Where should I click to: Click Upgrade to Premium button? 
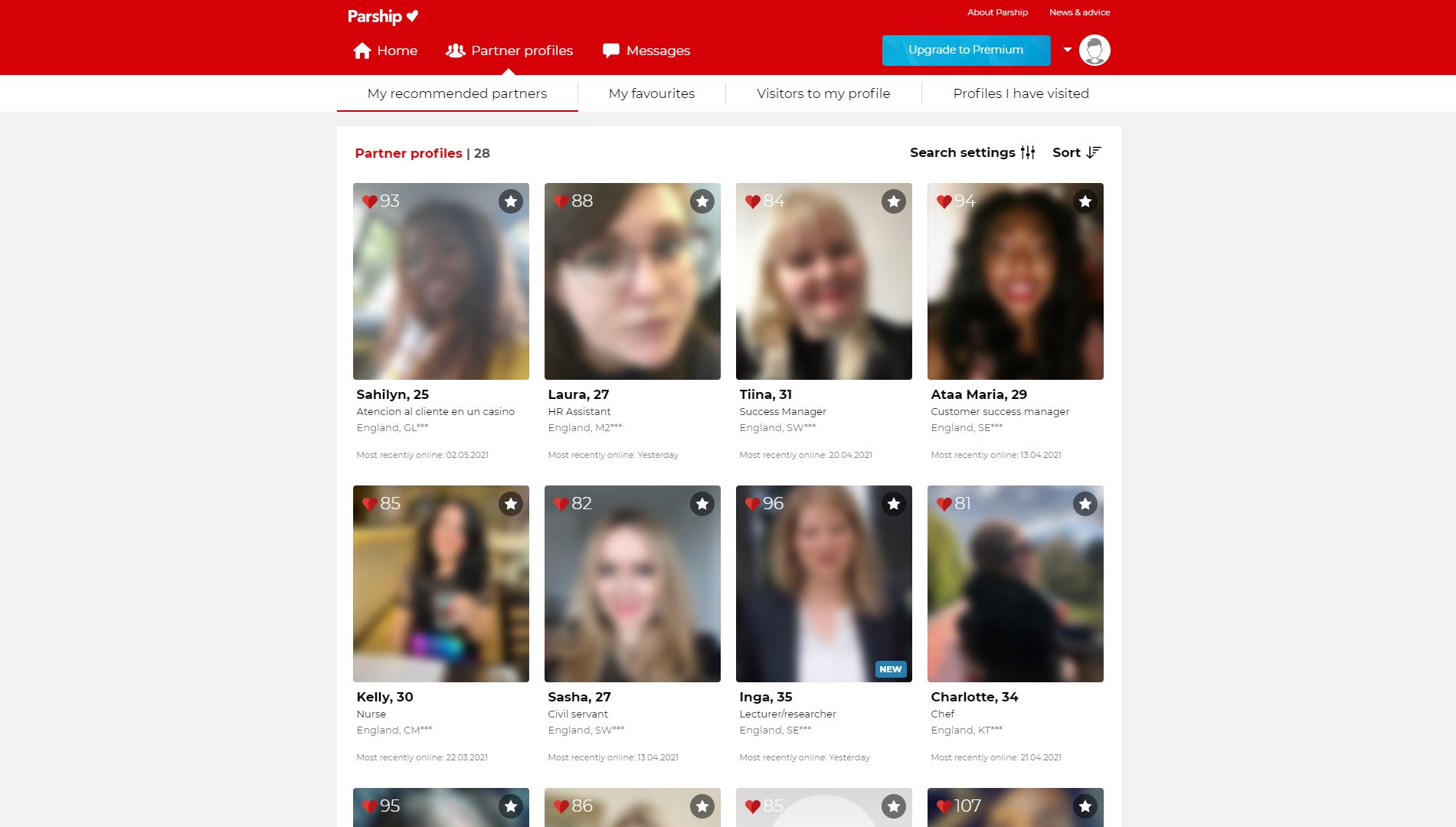pyautogui.click(x=965, y=50)
